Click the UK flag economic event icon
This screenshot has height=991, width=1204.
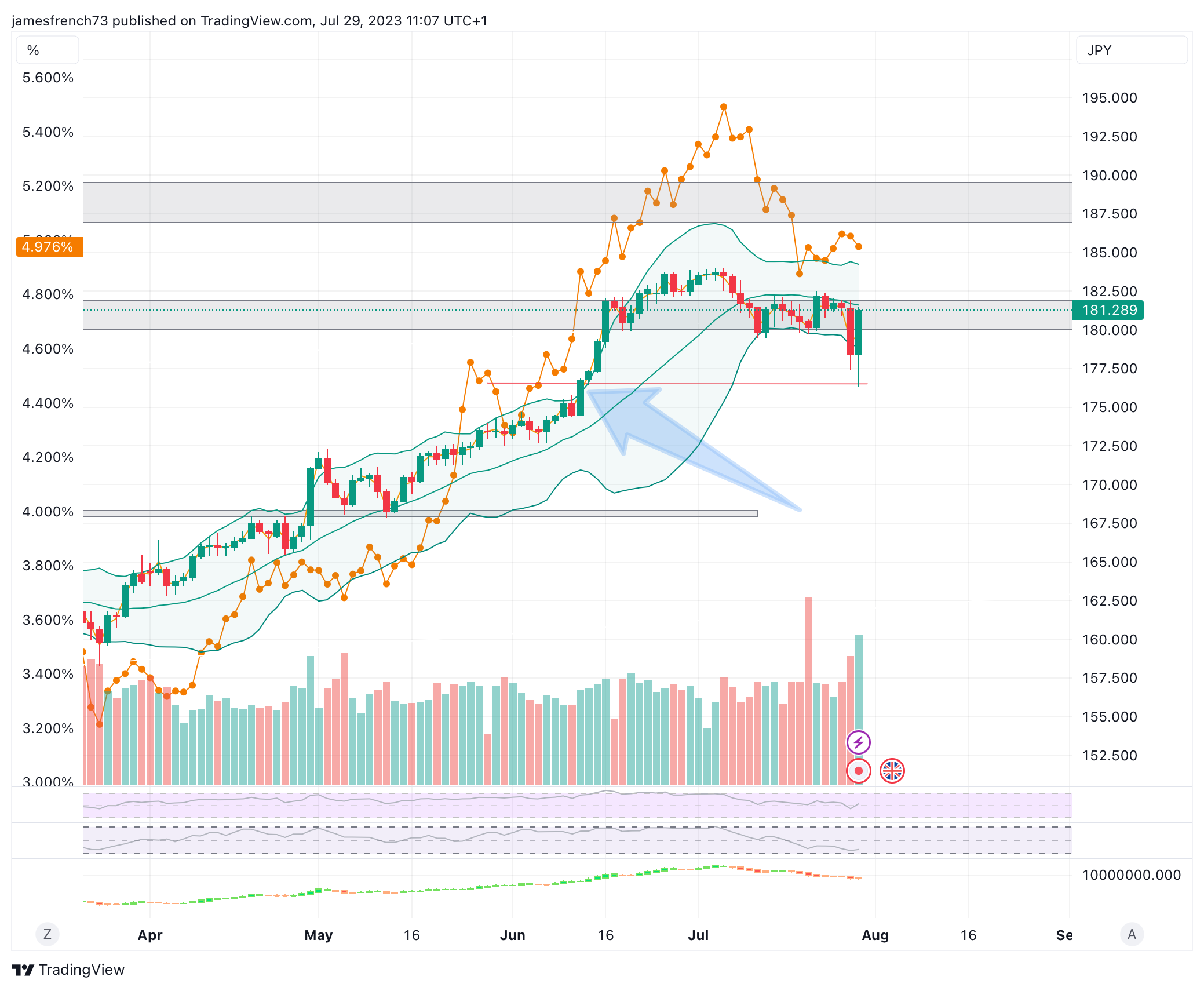click(x=892, y=771)
